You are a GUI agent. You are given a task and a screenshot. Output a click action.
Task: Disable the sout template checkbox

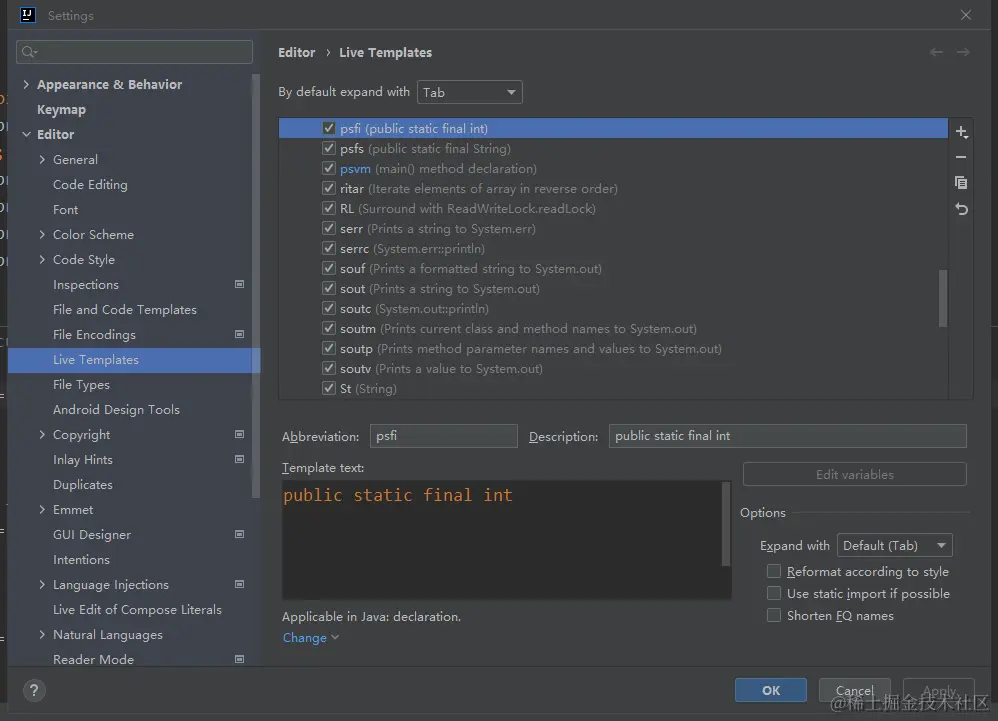(x=328, y=288)
